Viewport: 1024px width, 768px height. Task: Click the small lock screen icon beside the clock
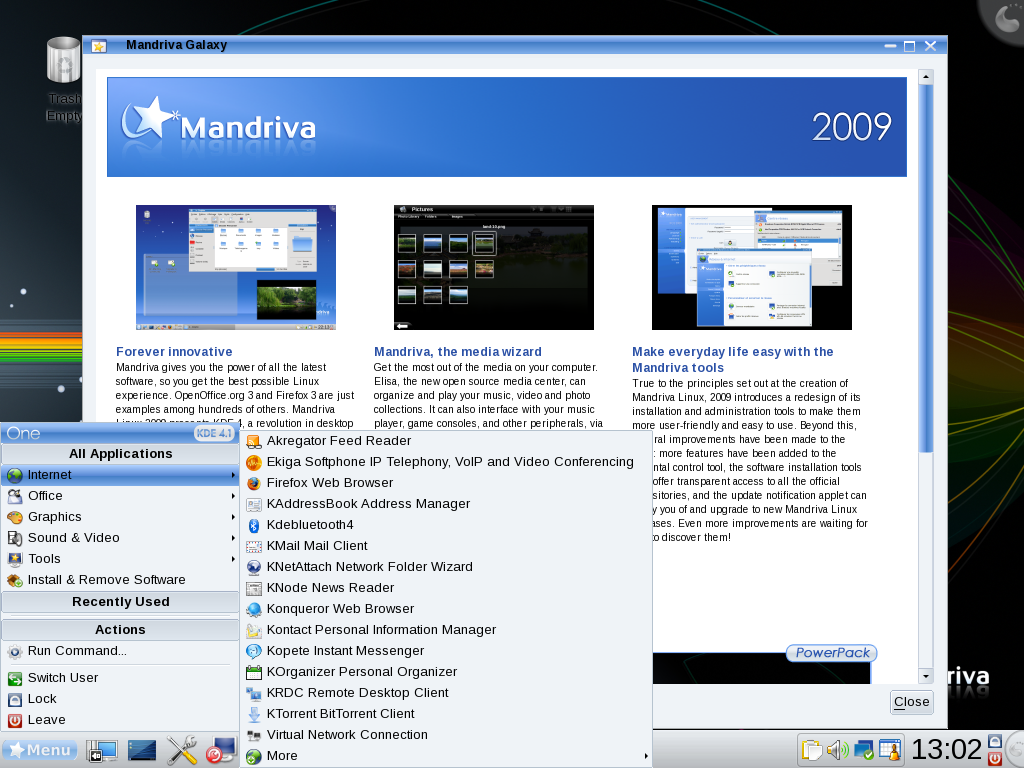[995, 741]
